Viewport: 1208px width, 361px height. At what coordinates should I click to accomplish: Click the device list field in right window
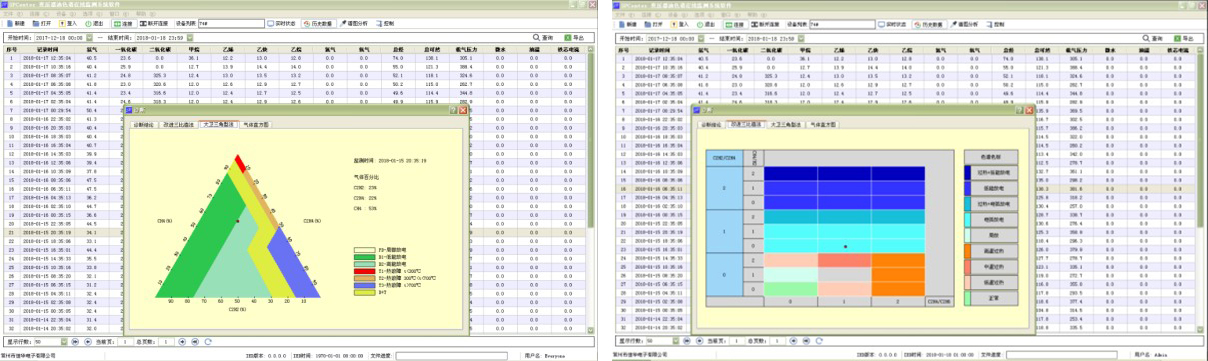pos(842,23)
